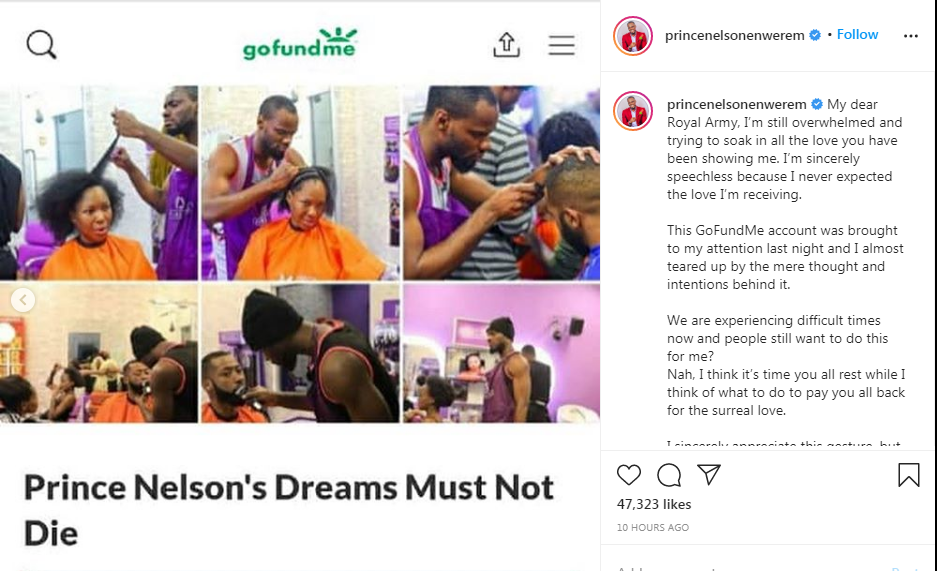Save post with the bookmark icon
Image resolution: width=937 pixels, height=571 pixels.
click(908, 475)
